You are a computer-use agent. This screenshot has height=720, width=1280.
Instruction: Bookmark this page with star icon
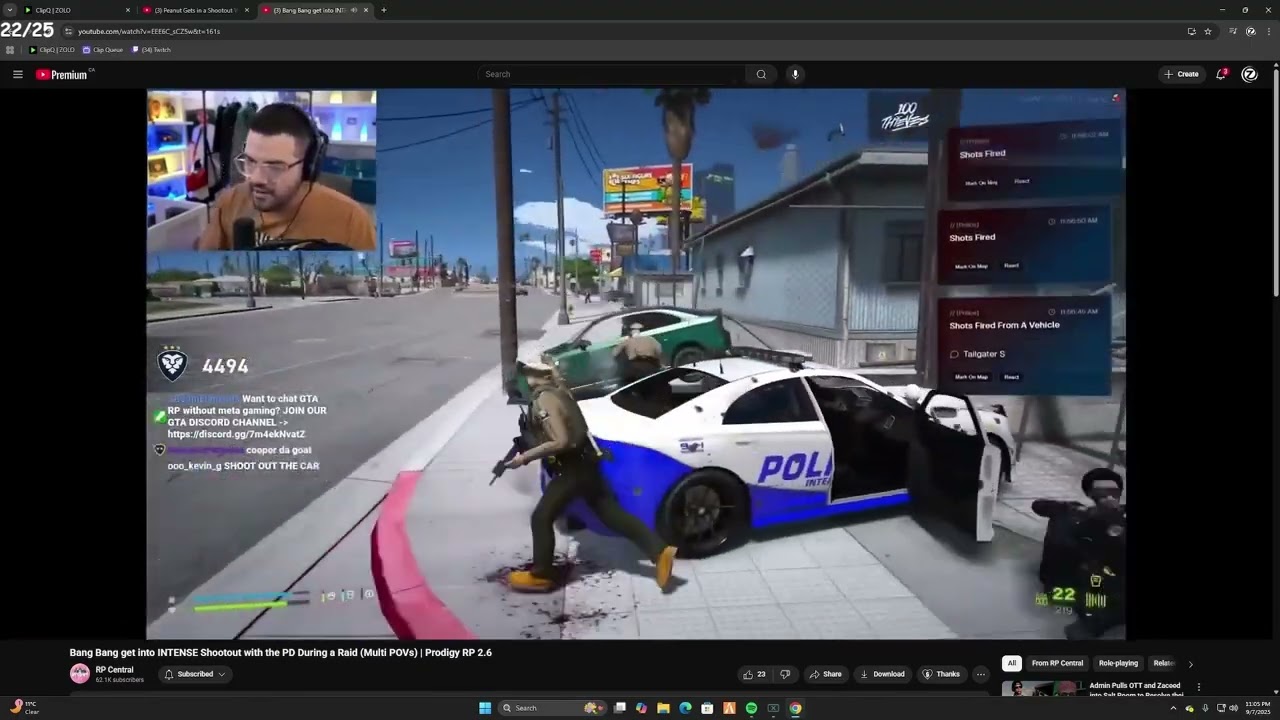coord(1208,31)
